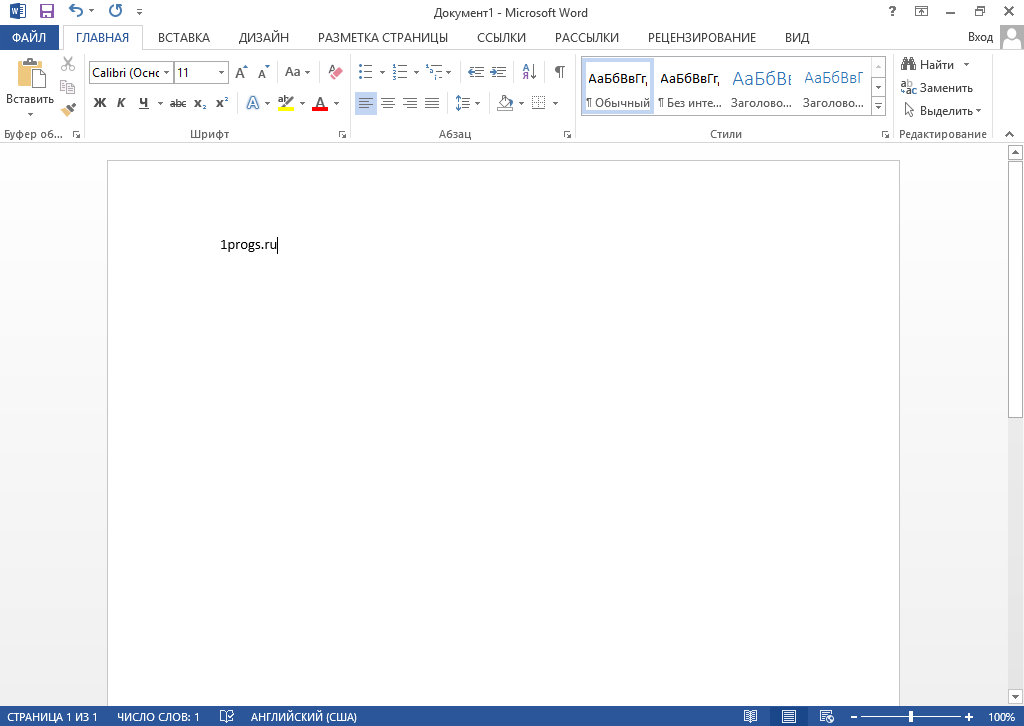Increase paragraph indent
Image resolution: width=1024 pixels, height=726 pixels.
tap(497, 71)
